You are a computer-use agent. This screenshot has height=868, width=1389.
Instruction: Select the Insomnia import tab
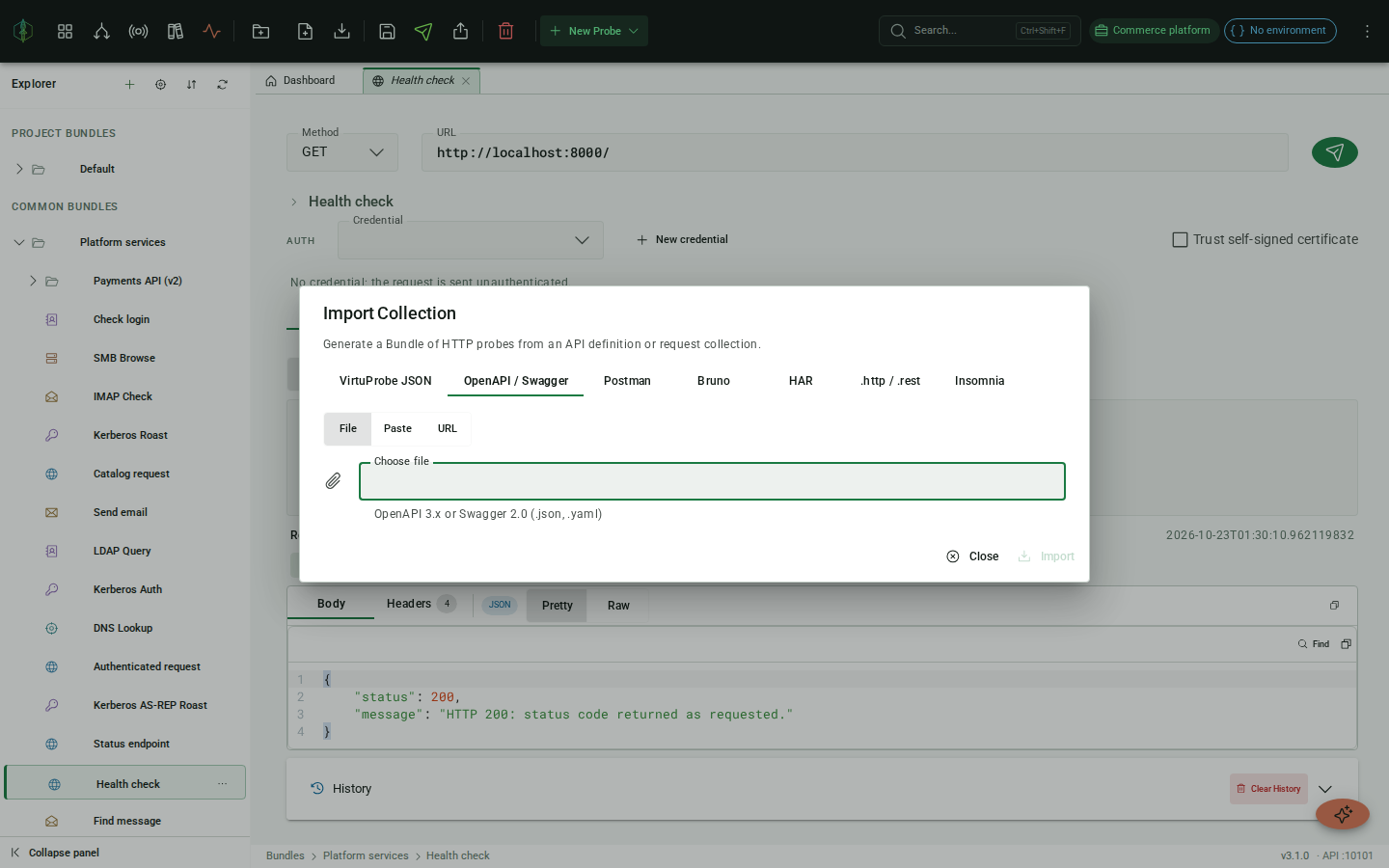click(x=980, y=381)
